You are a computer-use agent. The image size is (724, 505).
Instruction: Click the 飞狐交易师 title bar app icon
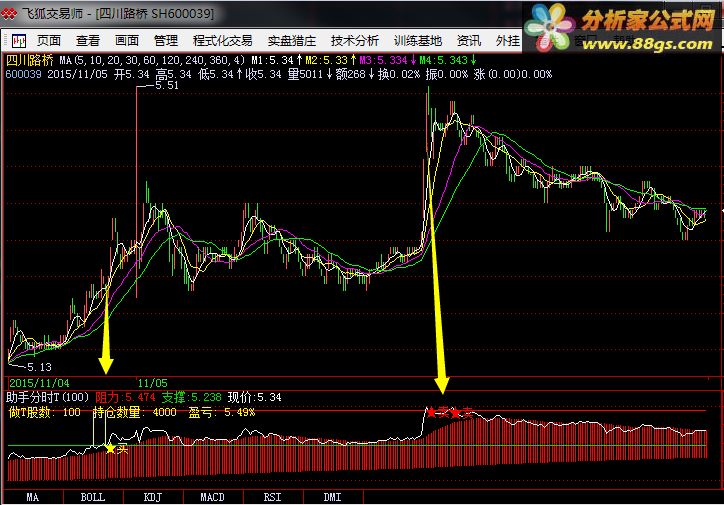[x=9, y=14]
